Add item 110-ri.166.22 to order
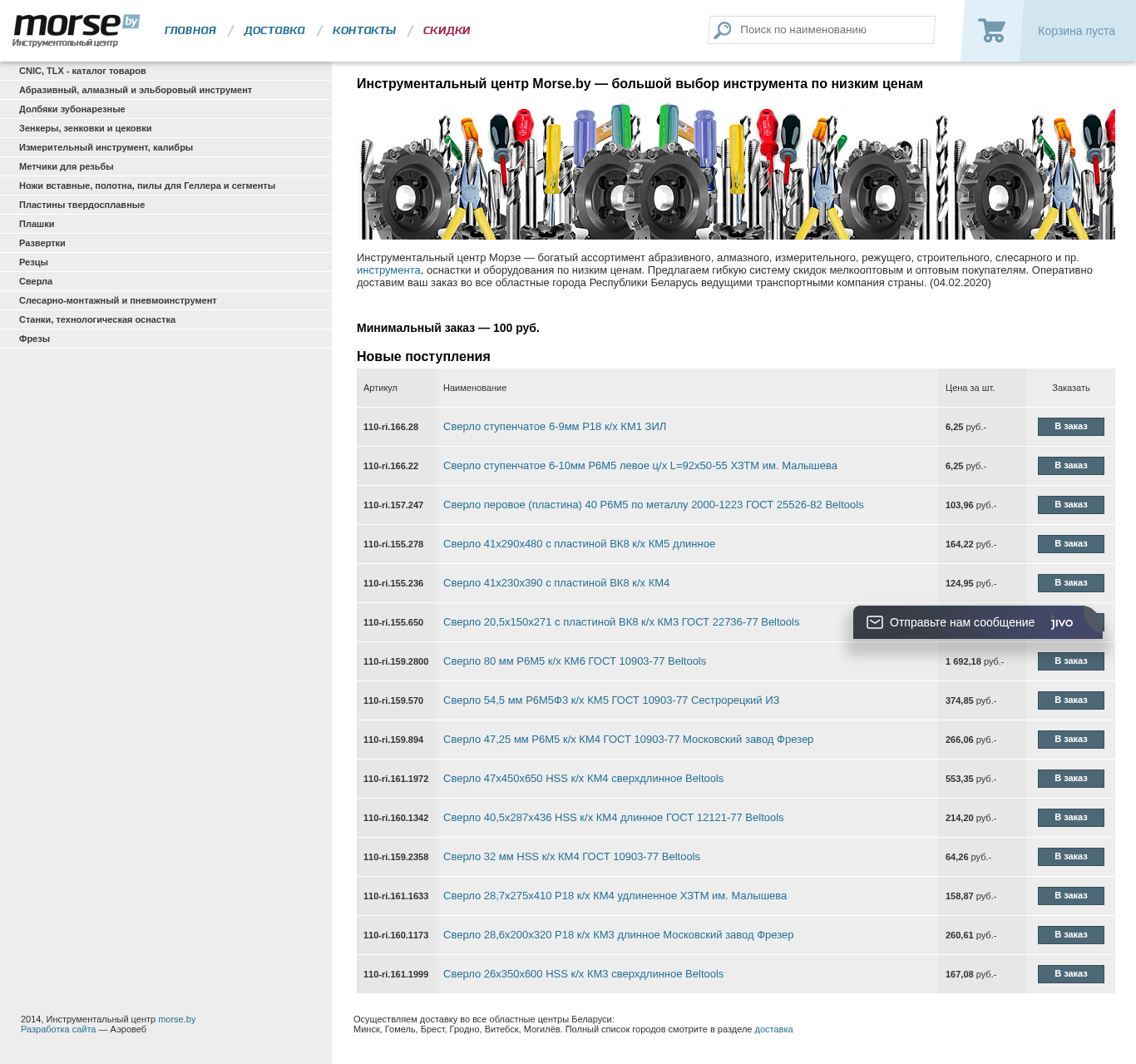The width and height of the screenshot is (1136, 1064). tap(1071, 466)
